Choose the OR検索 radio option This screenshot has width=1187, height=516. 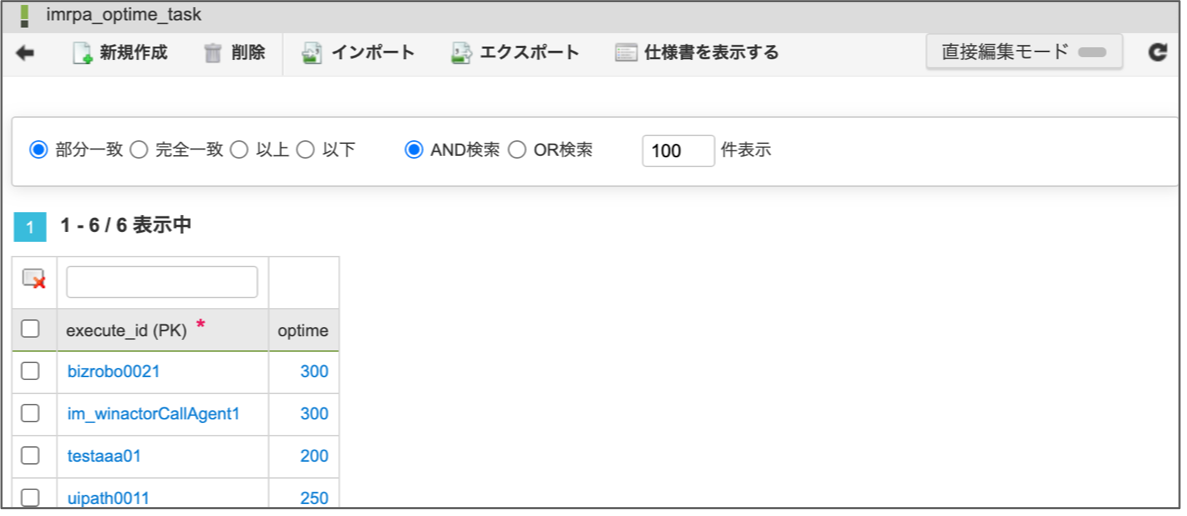pyautogui.click(x=516, y=150)
